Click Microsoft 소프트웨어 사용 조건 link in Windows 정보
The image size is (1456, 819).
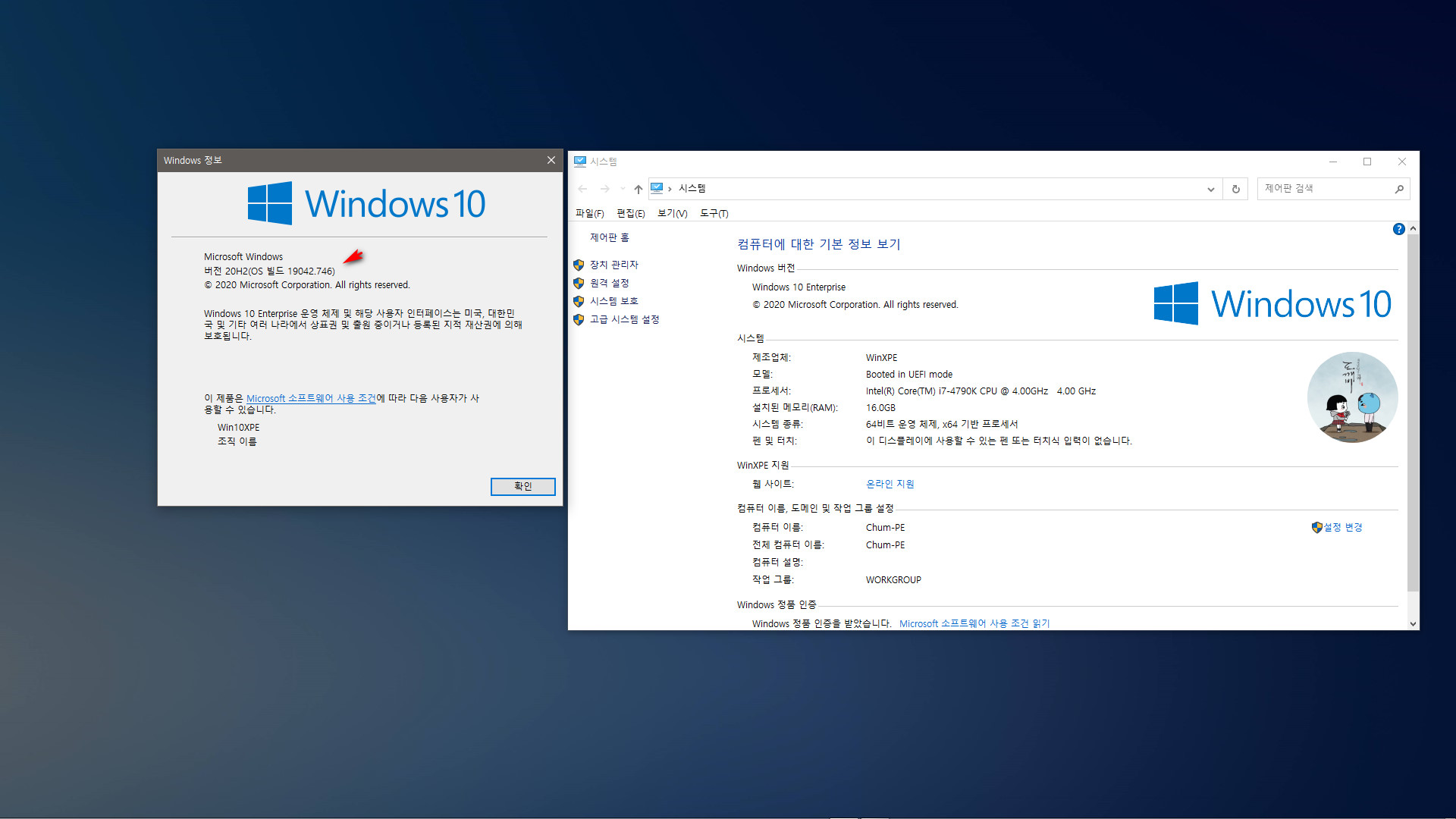point(311,398)
